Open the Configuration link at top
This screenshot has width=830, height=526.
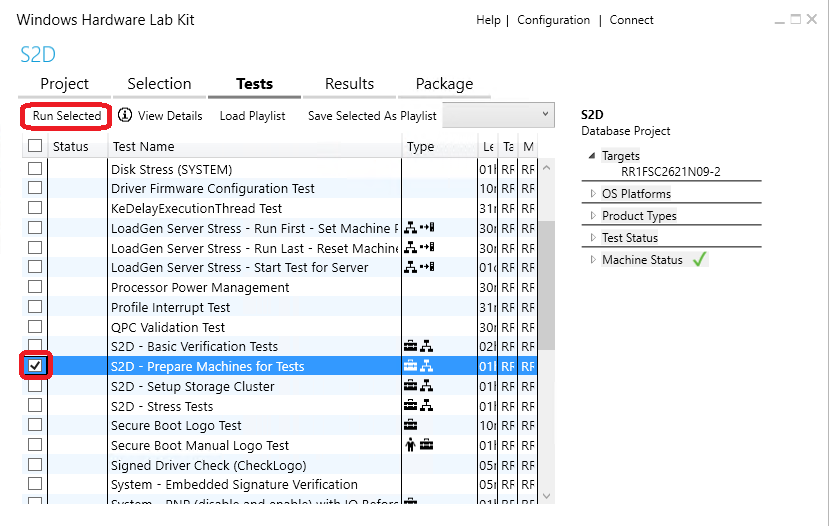point(553,20)
